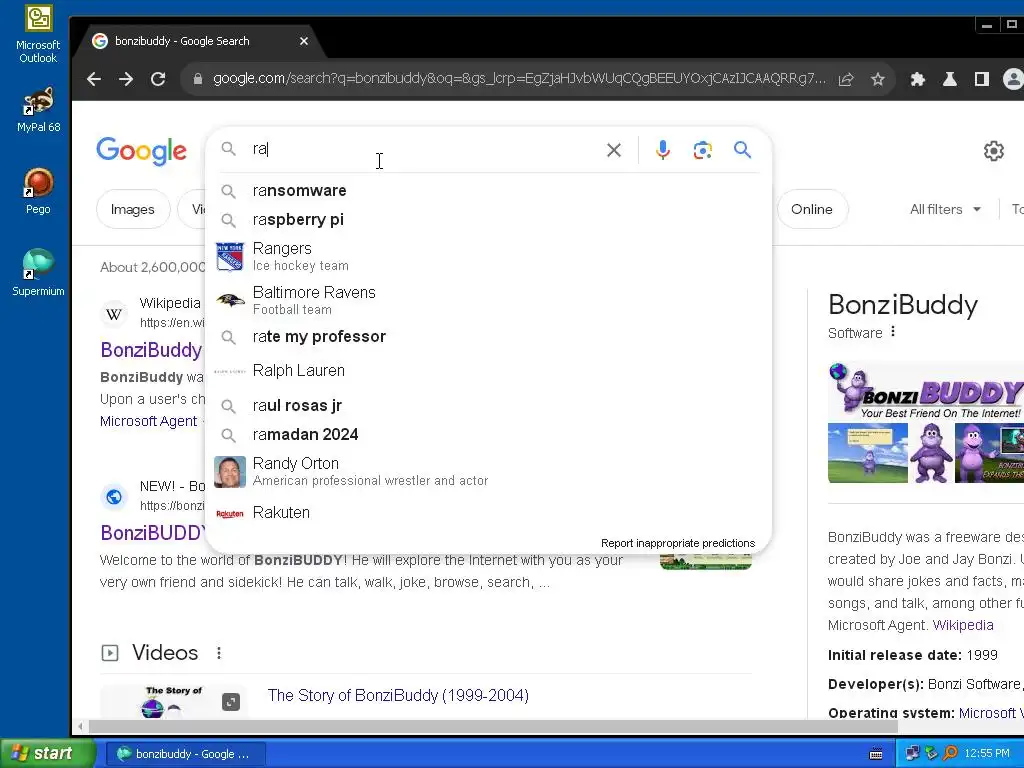Open the Pego desktop shortcut
1024x768 pixels.
(38, 191)
